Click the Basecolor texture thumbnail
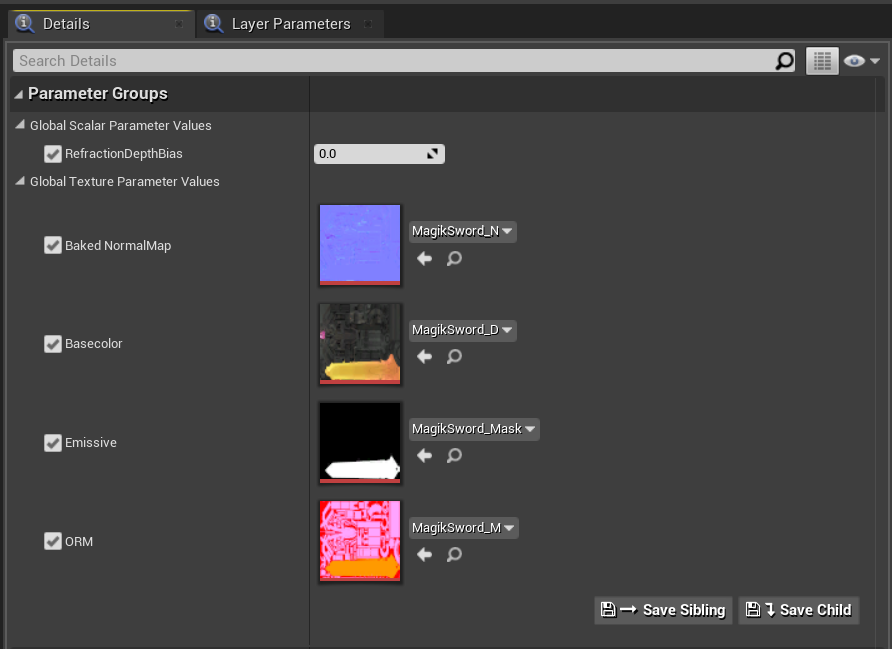This screenshot has width=892, height=649. click(360, 344)
